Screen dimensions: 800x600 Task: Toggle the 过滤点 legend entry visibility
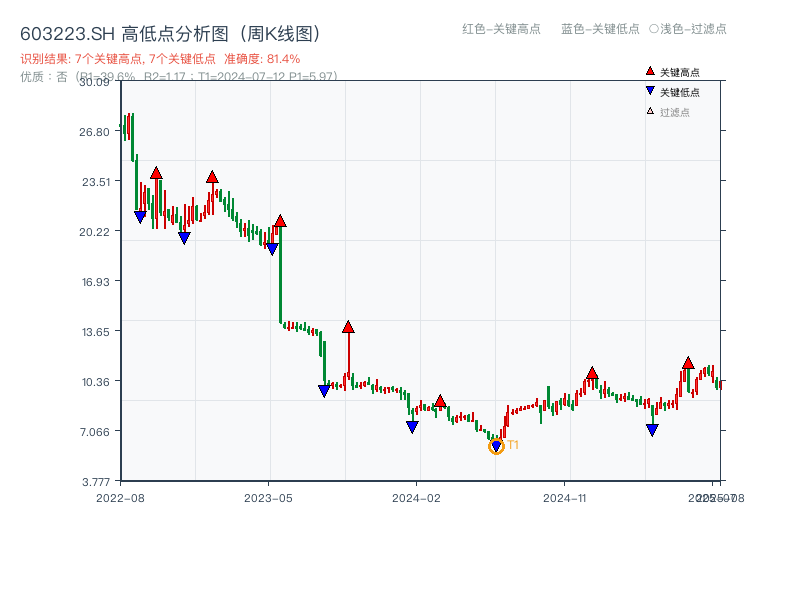670,112
